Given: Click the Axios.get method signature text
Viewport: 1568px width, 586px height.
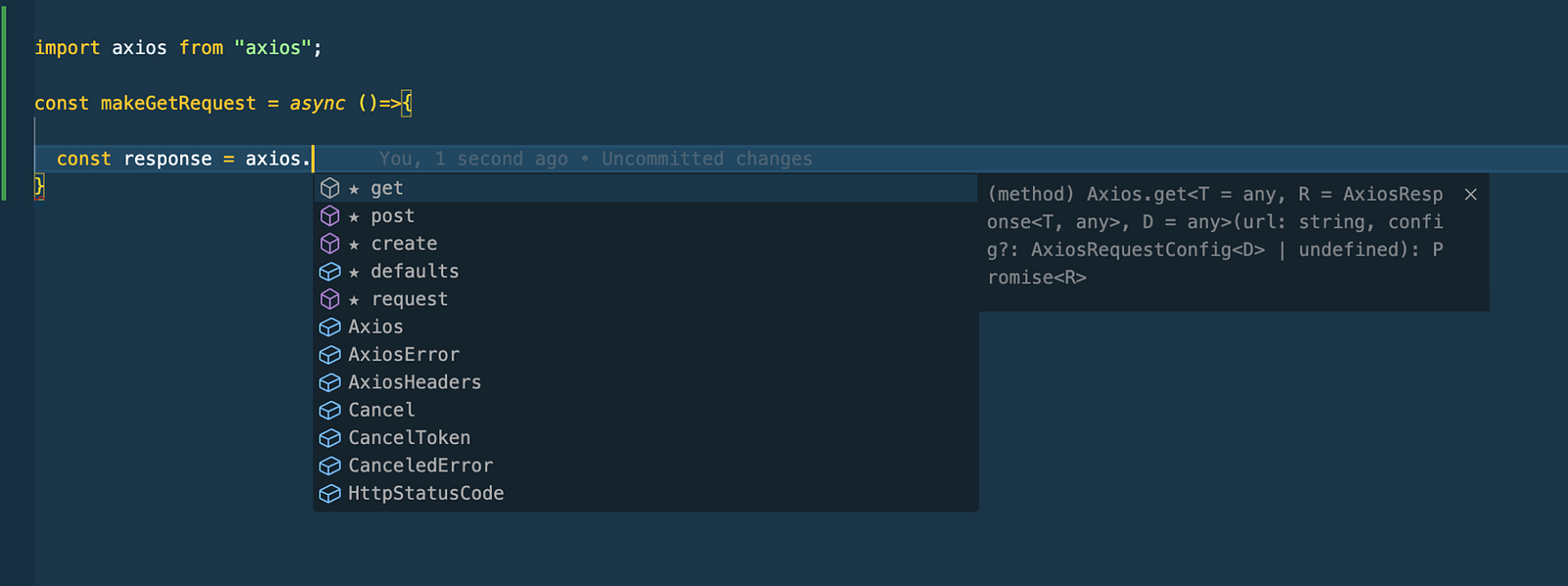Looking at the screenshot, I should click(1215, 236).
